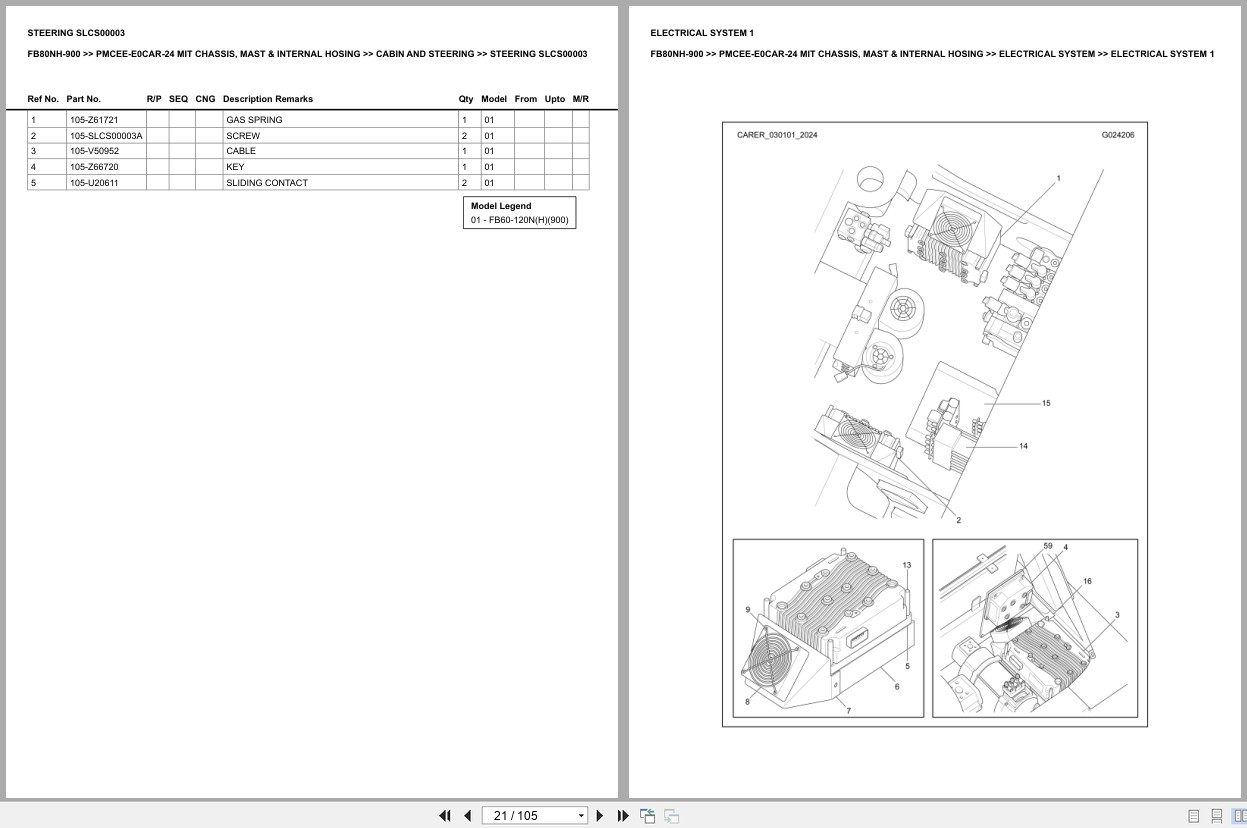Select part number 105-Z61721
The height and width of the screenshot is (828, 1247).
tap(94, 120)
